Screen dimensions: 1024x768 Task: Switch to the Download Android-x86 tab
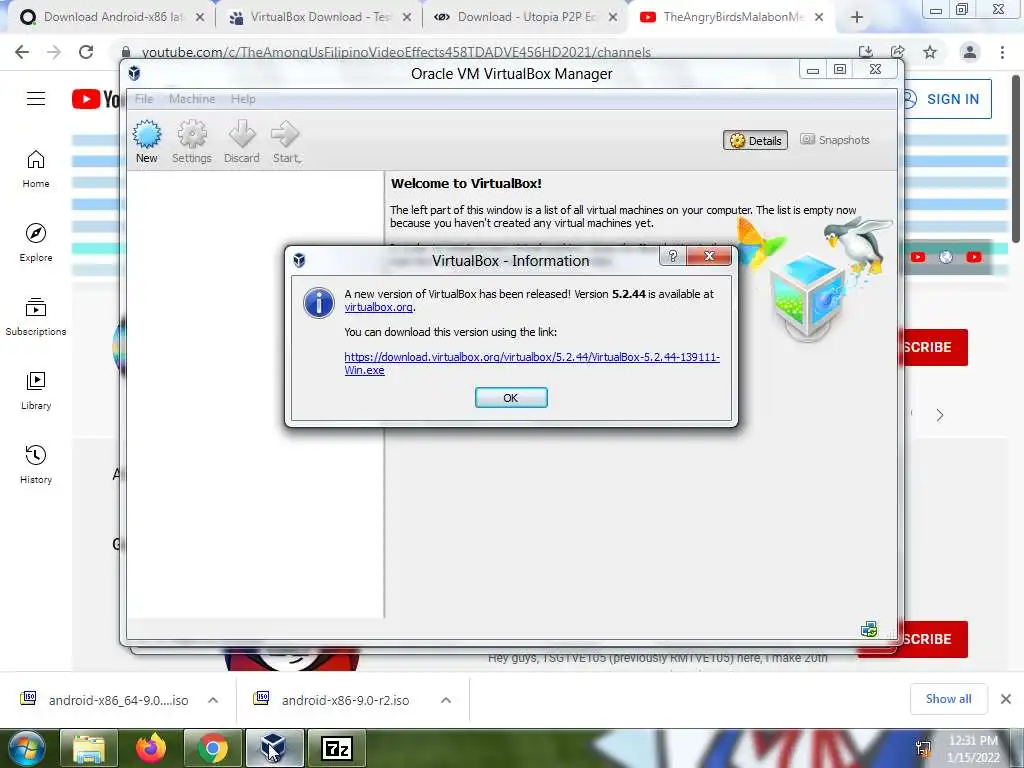coord(111,17)
